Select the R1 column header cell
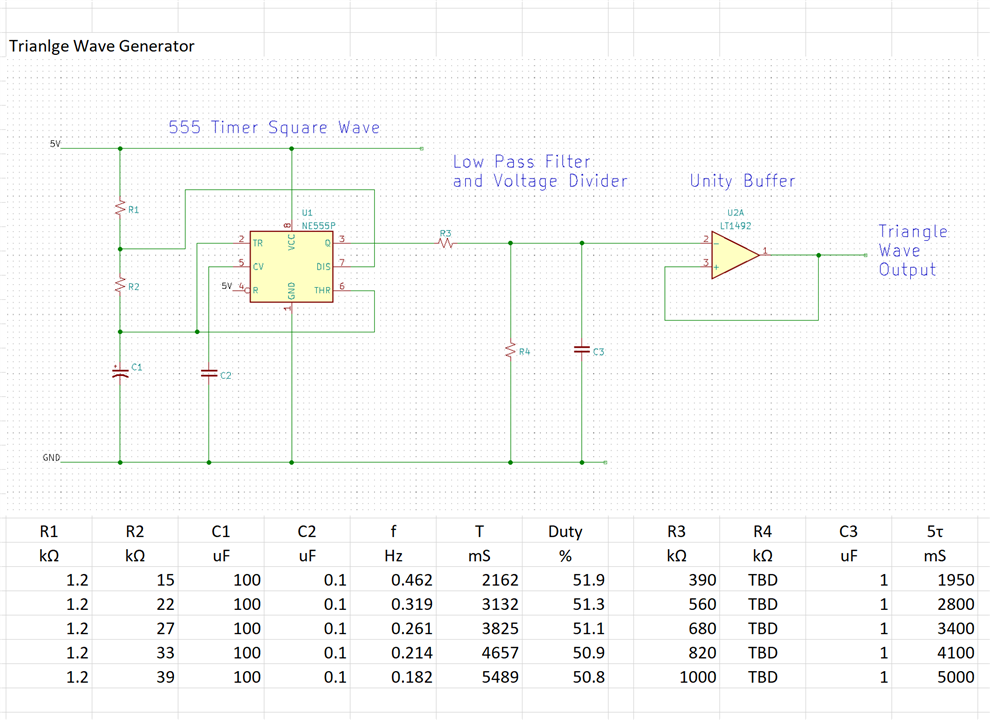 coord(49,531)
